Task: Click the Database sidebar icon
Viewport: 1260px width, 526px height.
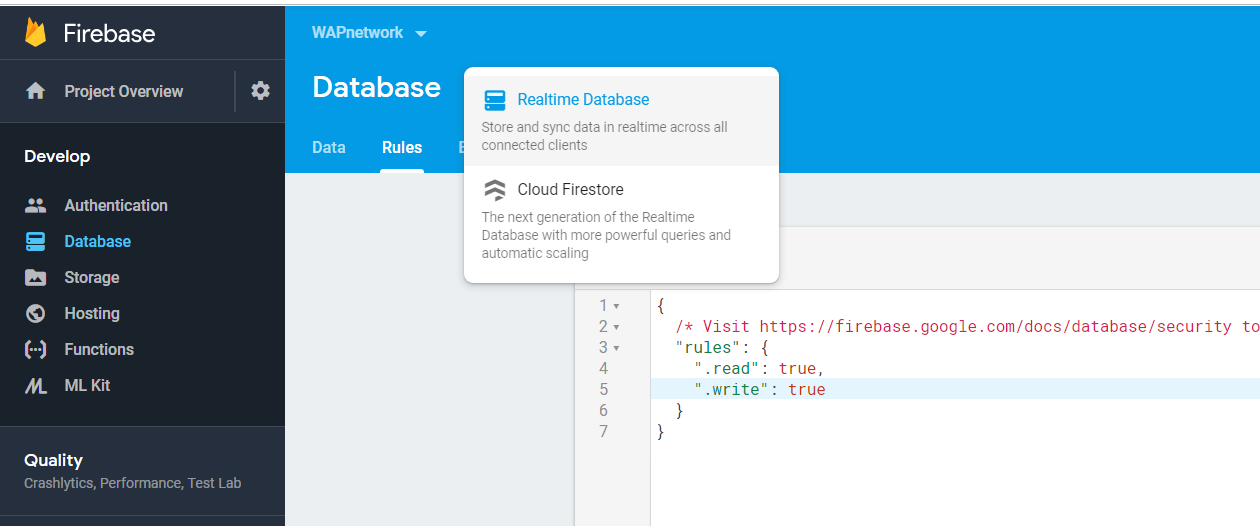Action: pyautogui.click(x=36, y=241)
